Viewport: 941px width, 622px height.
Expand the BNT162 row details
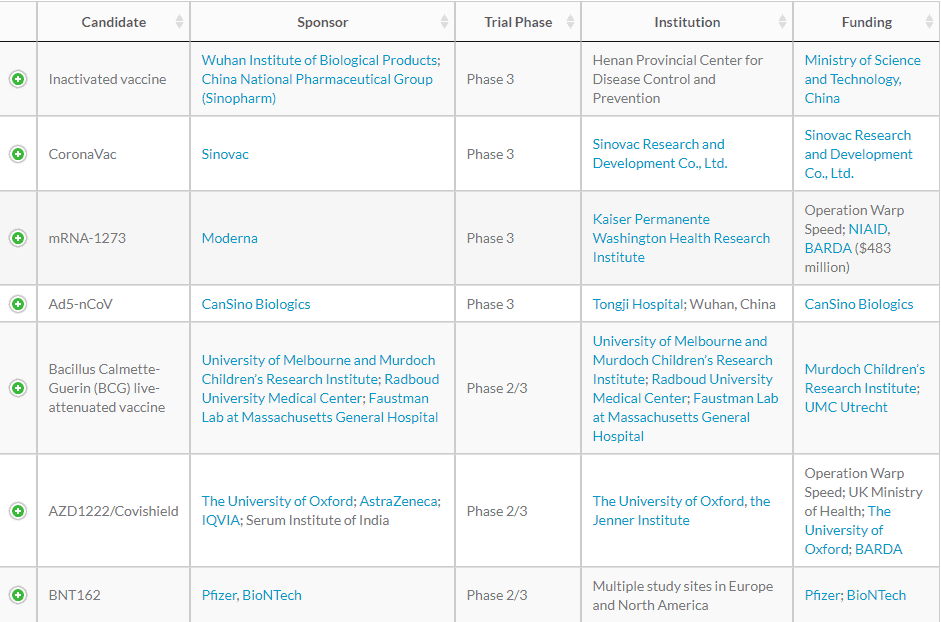[x=18, y=595]
